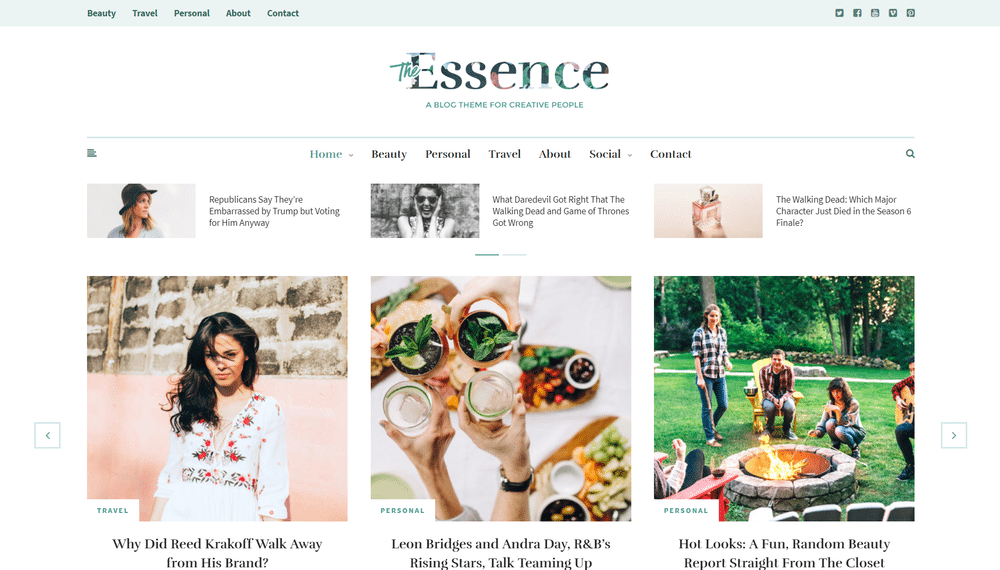Click the TRAVEL category tag on photo

pyautogui.click(x=113, y=511)
